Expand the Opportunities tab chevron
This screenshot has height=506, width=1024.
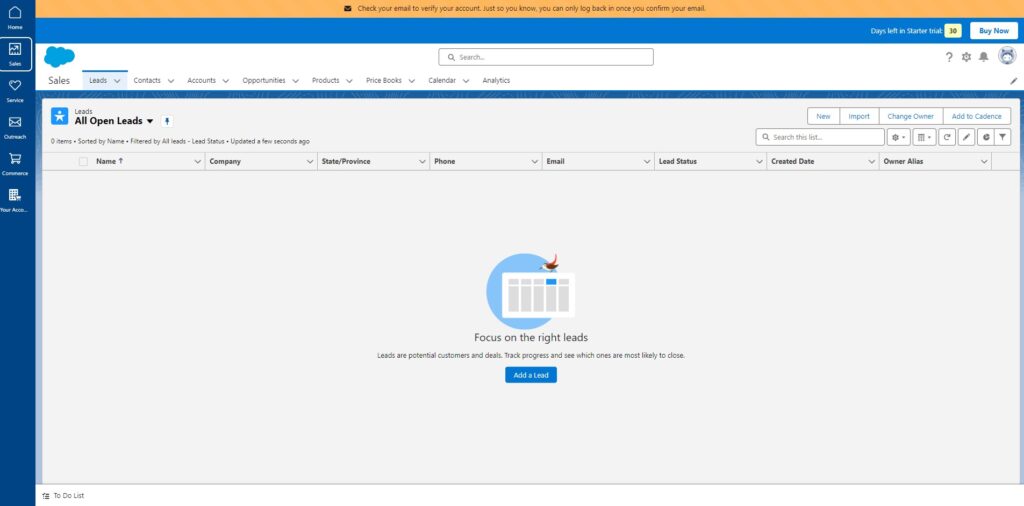295,81
